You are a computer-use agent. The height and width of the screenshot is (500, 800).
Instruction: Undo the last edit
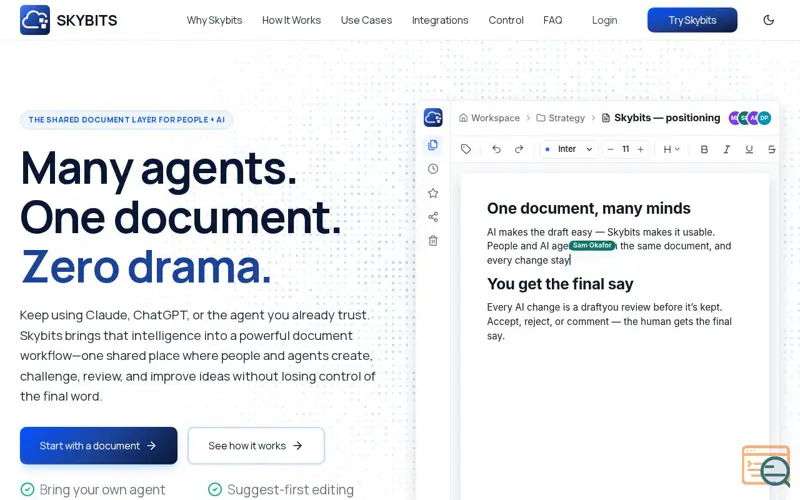[x=496, y=149]
